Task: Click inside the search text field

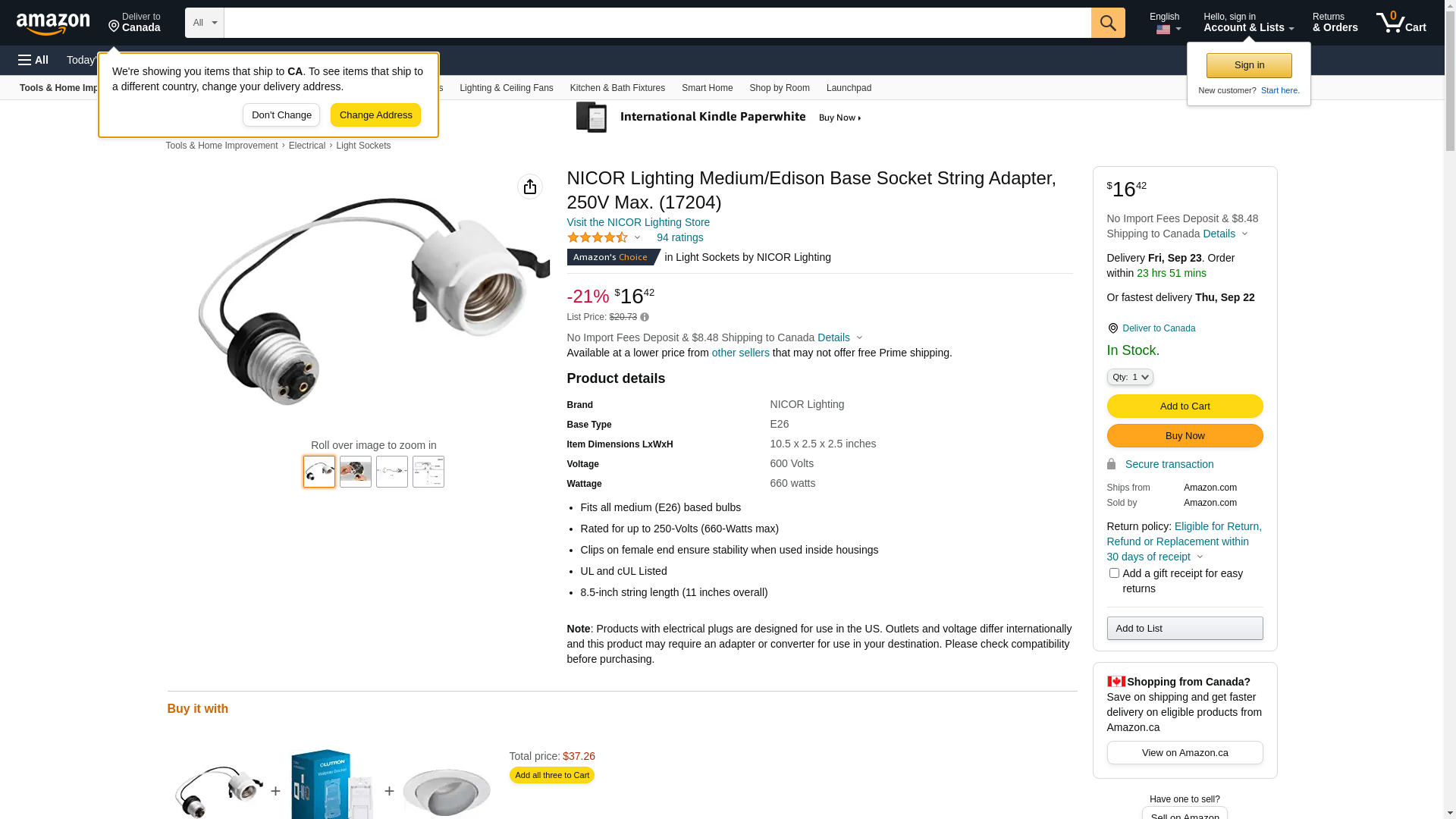Action: coord(657,23)
